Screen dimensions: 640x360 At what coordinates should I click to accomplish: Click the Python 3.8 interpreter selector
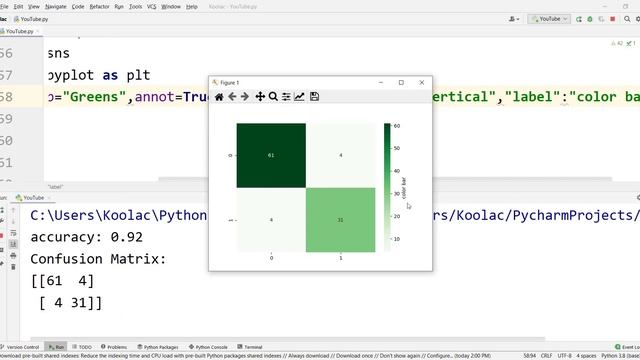[620, 356]
